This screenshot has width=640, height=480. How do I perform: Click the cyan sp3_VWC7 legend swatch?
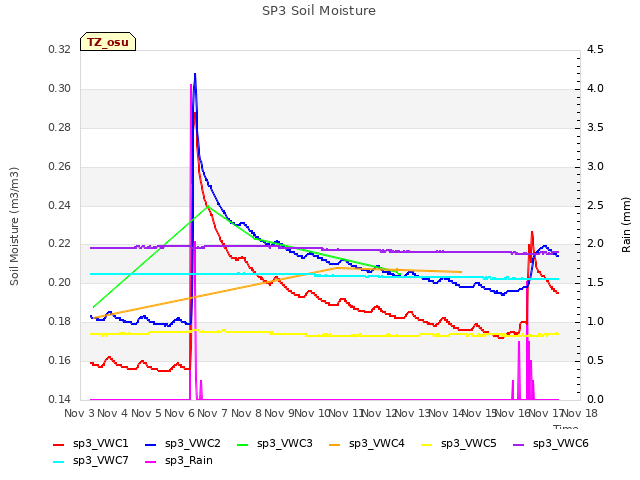pos(59,462)
